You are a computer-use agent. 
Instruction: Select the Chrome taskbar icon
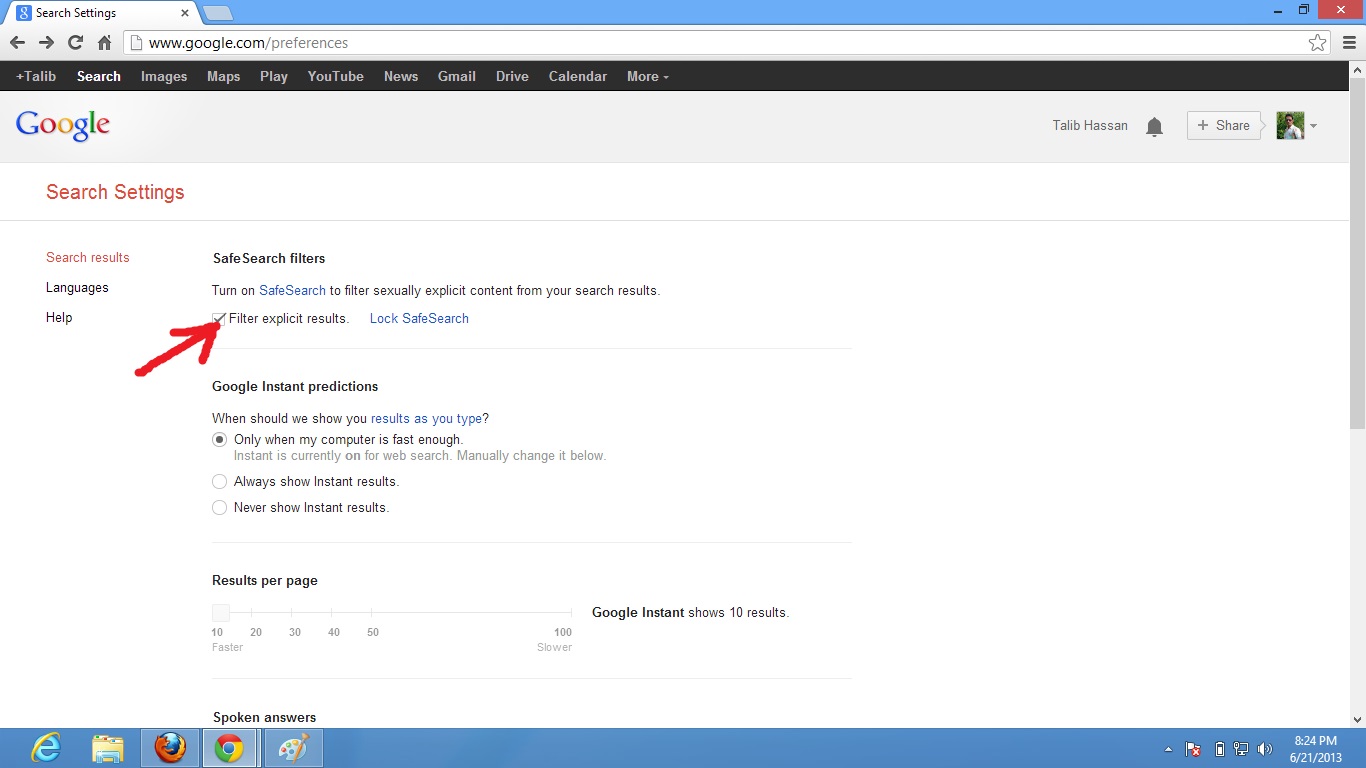(229, 748)
